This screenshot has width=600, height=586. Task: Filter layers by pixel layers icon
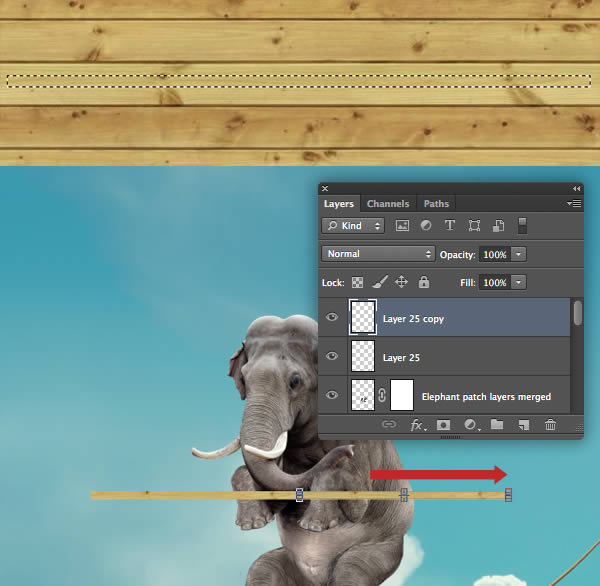[402, 225]
